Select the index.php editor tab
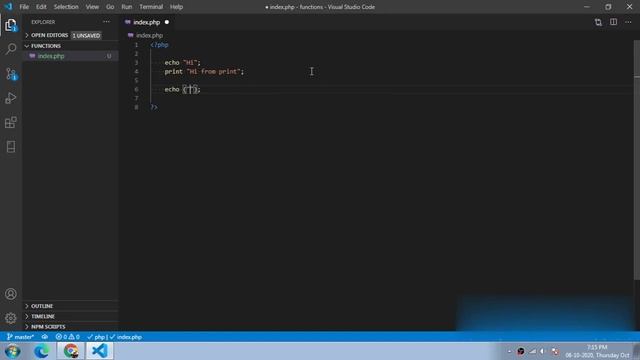Image resolution: width=640 pixels, height=360 pixels. (x=146, y=22)
